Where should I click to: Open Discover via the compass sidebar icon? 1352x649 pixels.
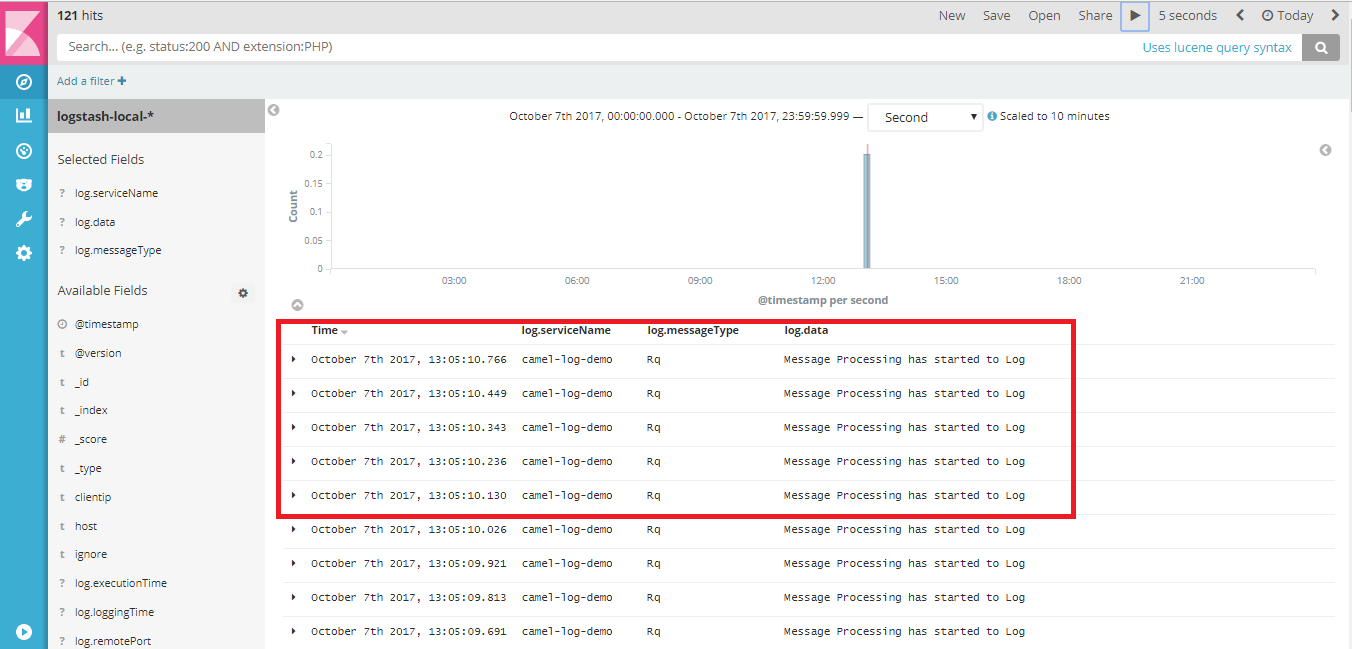pos(24,82)
